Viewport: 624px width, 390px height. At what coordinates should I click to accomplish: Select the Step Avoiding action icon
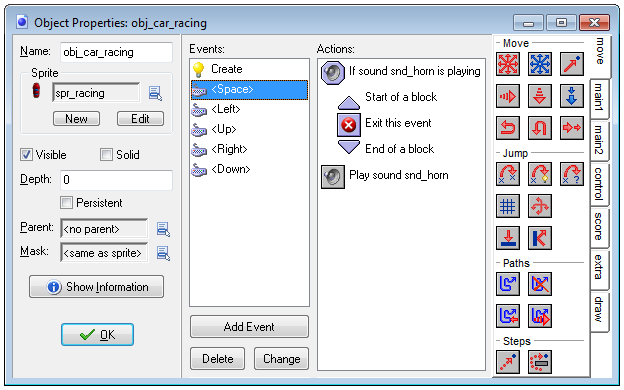[x=540, y=362]
